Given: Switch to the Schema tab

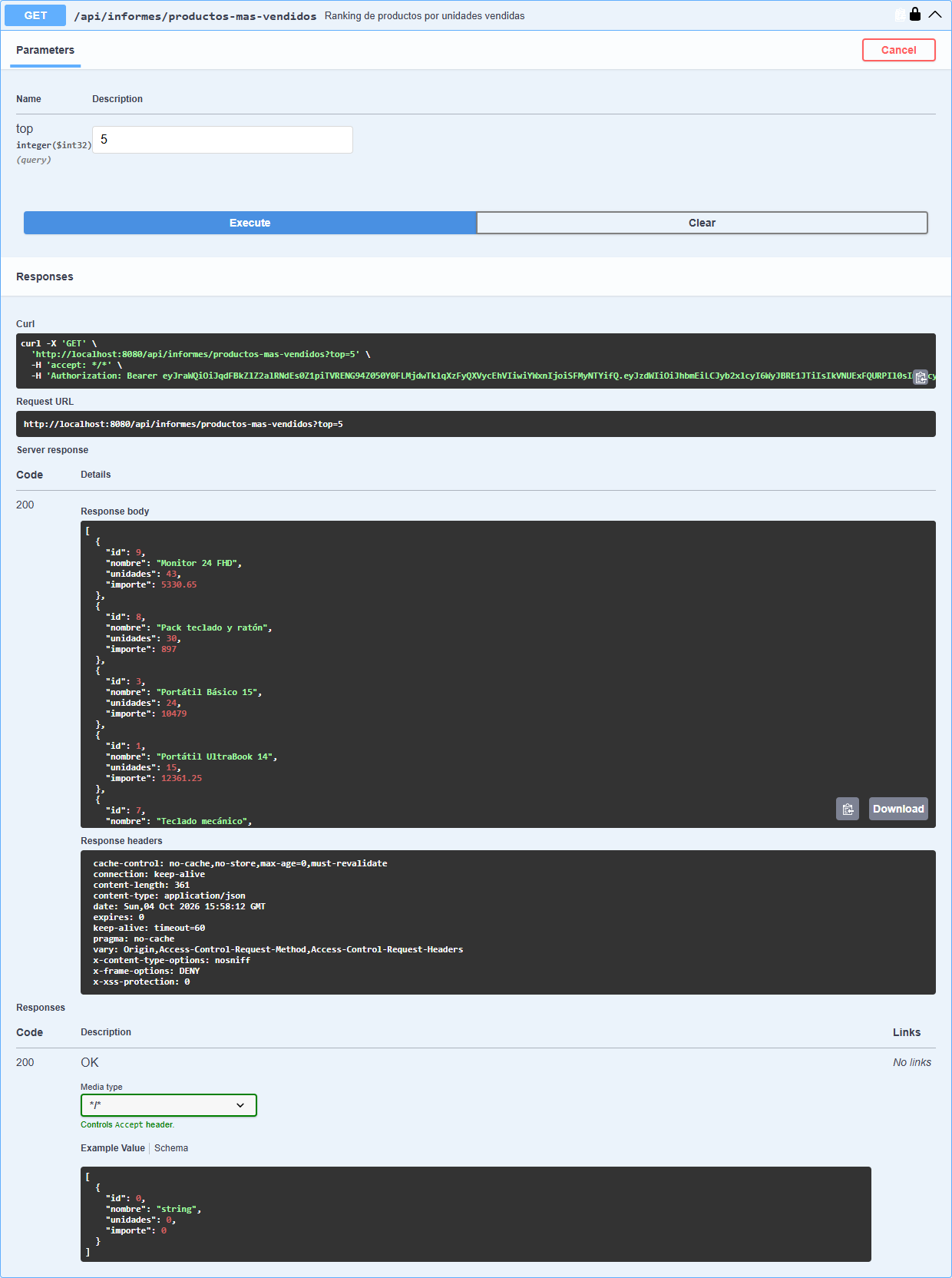Looking at the screenshot, I should point(171,1148).
